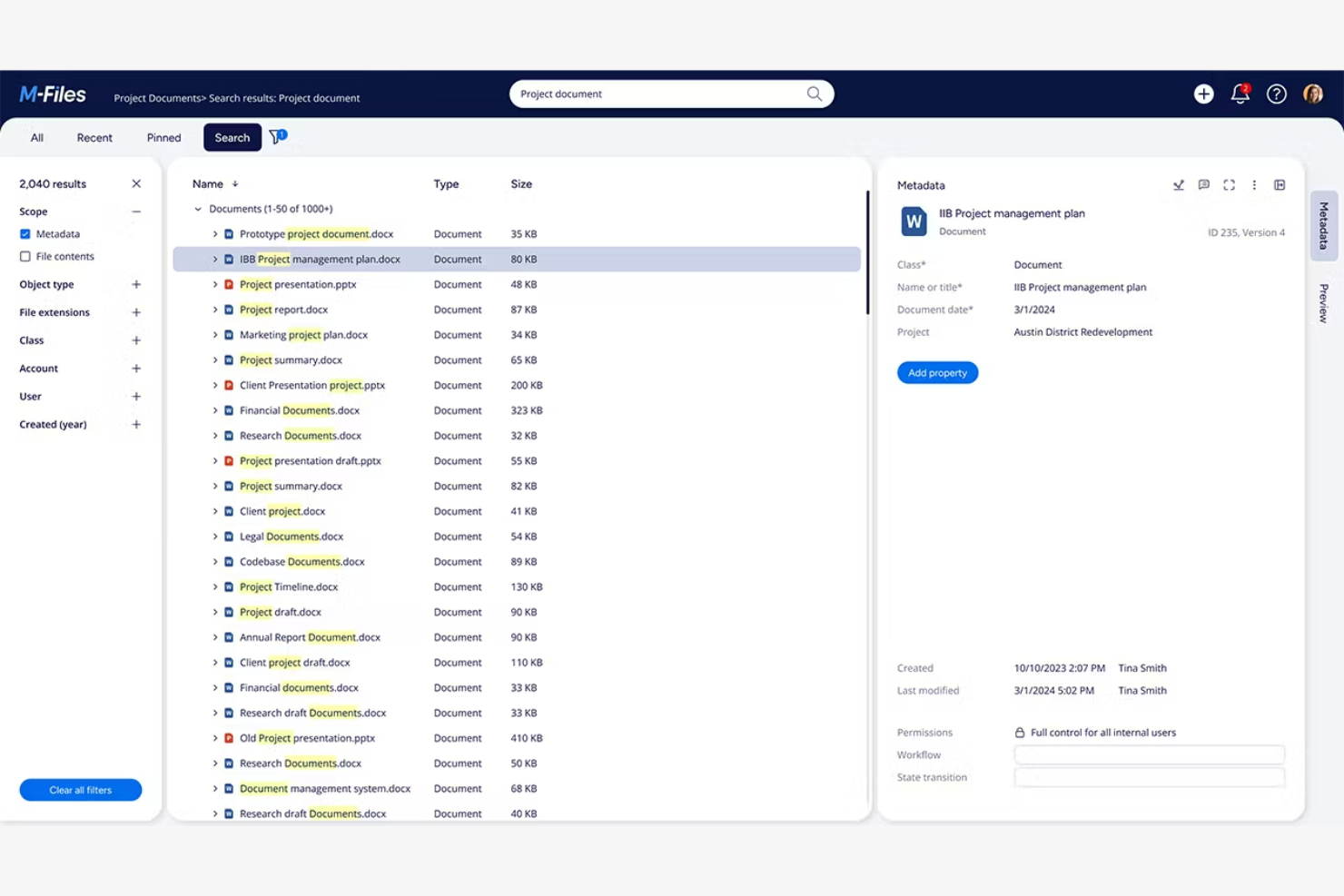The height and width of the screenshot is (896, 1344).
Task: Open notifications from the bell icon
Action: [1240, 94]
